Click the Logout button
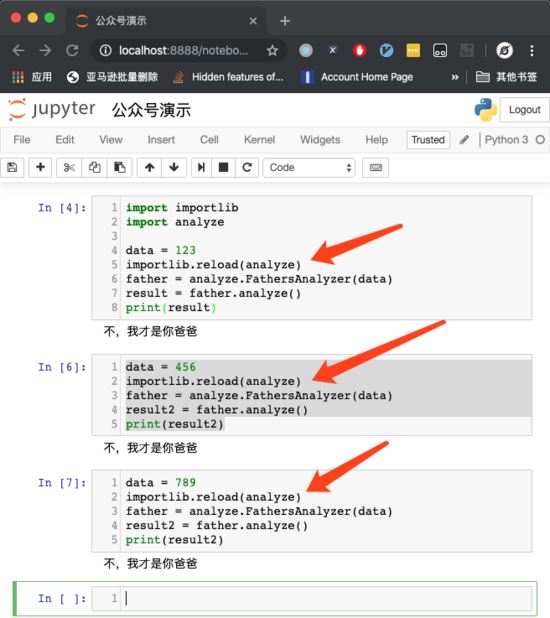 tap(524, 110)
